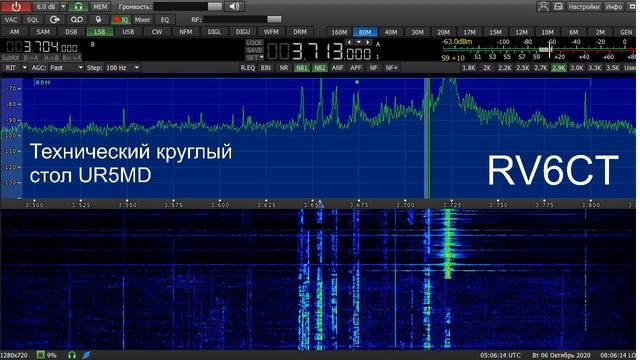Click the arrow-circle transmit icon beside SQL

pyautogui.click(x=54, y=20)
